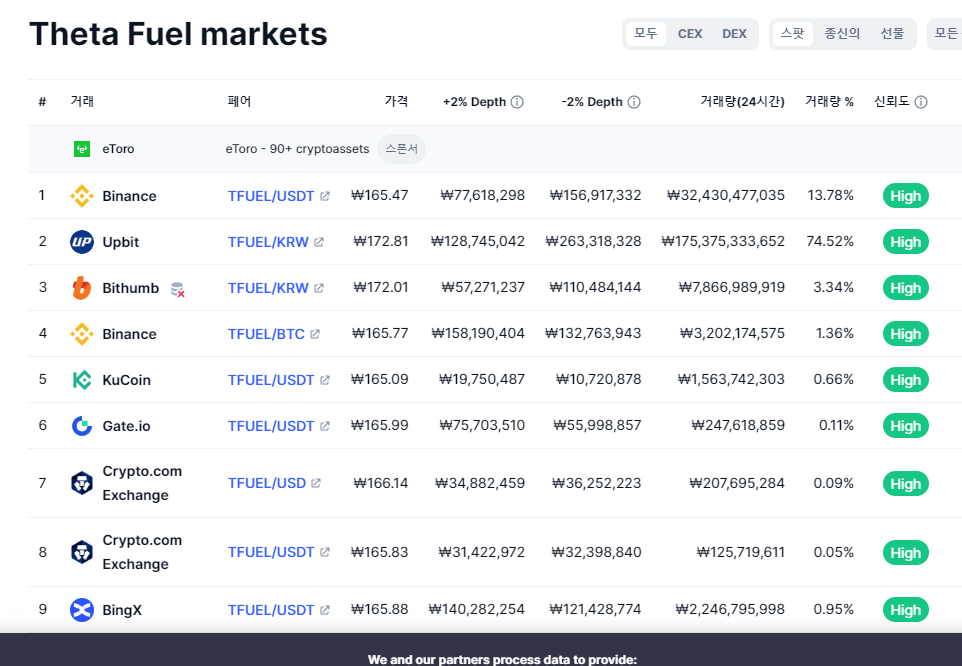The height and width of the screenshot is (666, 962).
Task: Click the Gate.io exchange name
Action: (x=126, y=426)
